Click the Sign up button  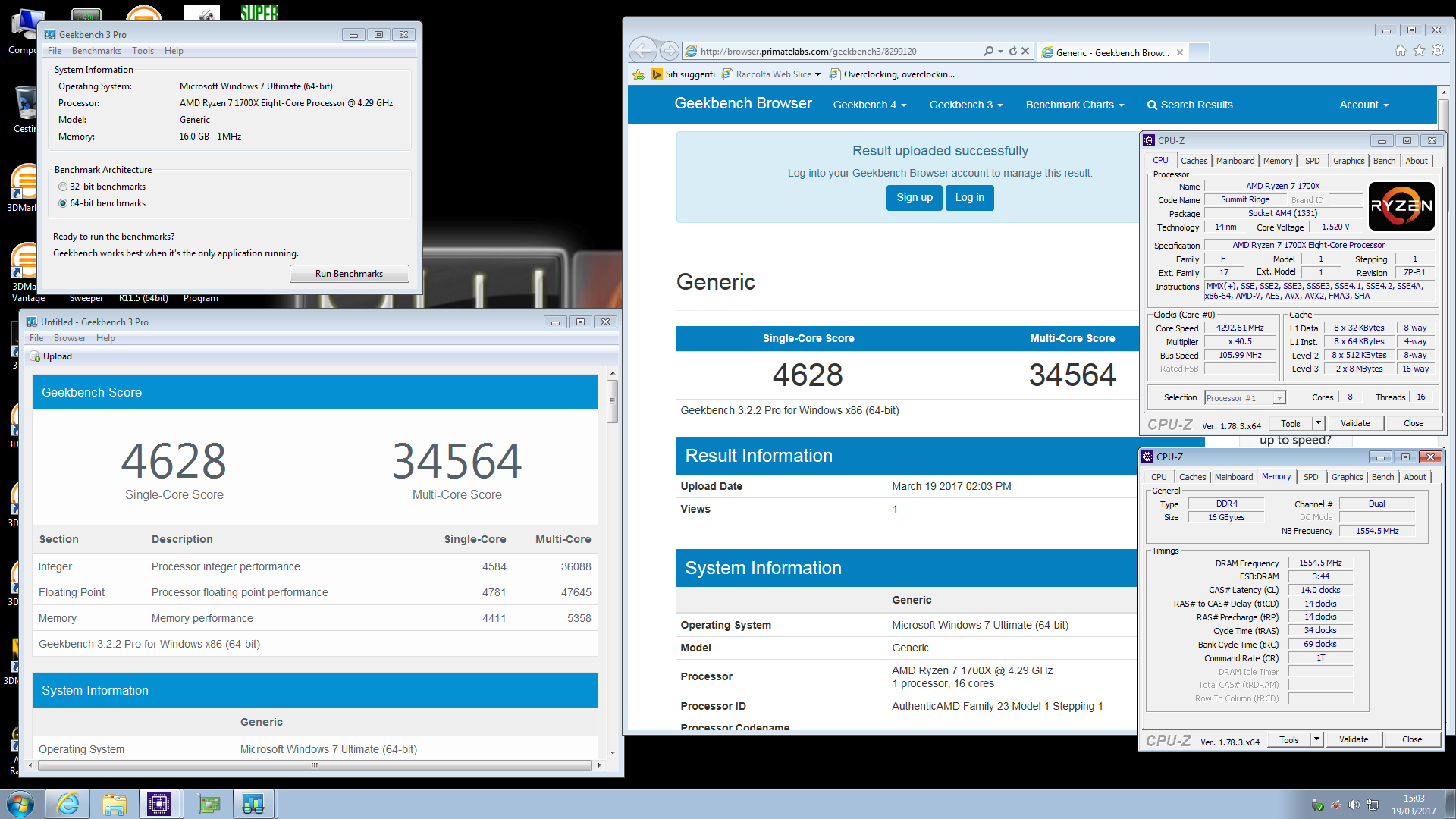click(915, 198)
